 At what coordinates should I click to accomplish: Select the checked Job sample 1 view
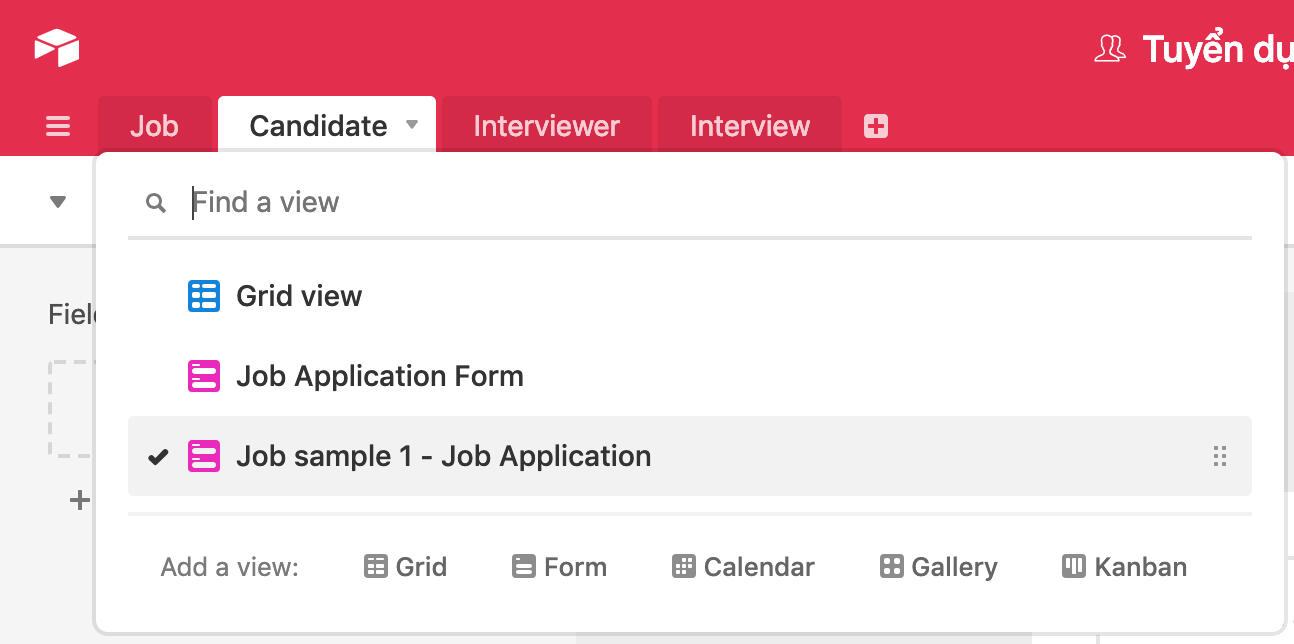(x=443, y=456)
